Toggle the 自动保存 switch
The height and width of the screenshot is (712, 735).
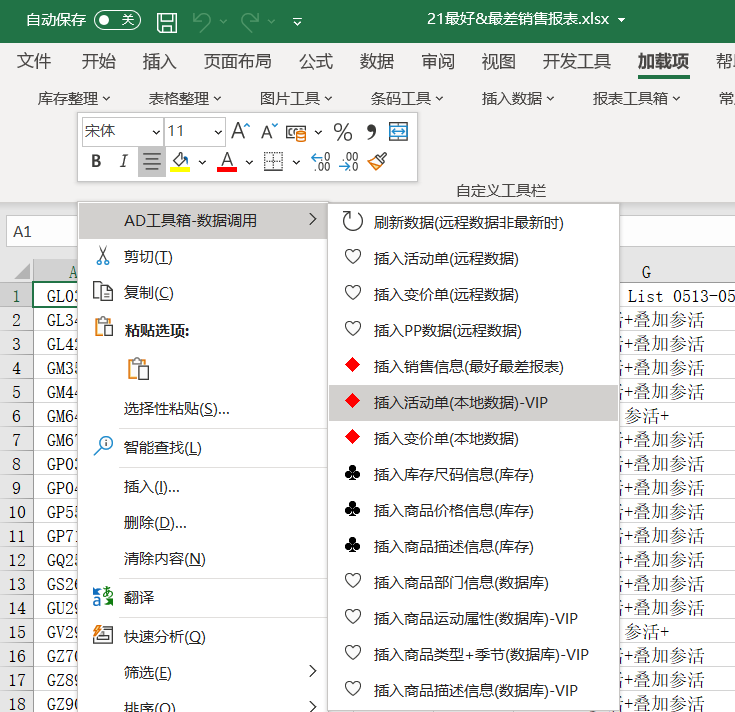[x=117, y=20]
